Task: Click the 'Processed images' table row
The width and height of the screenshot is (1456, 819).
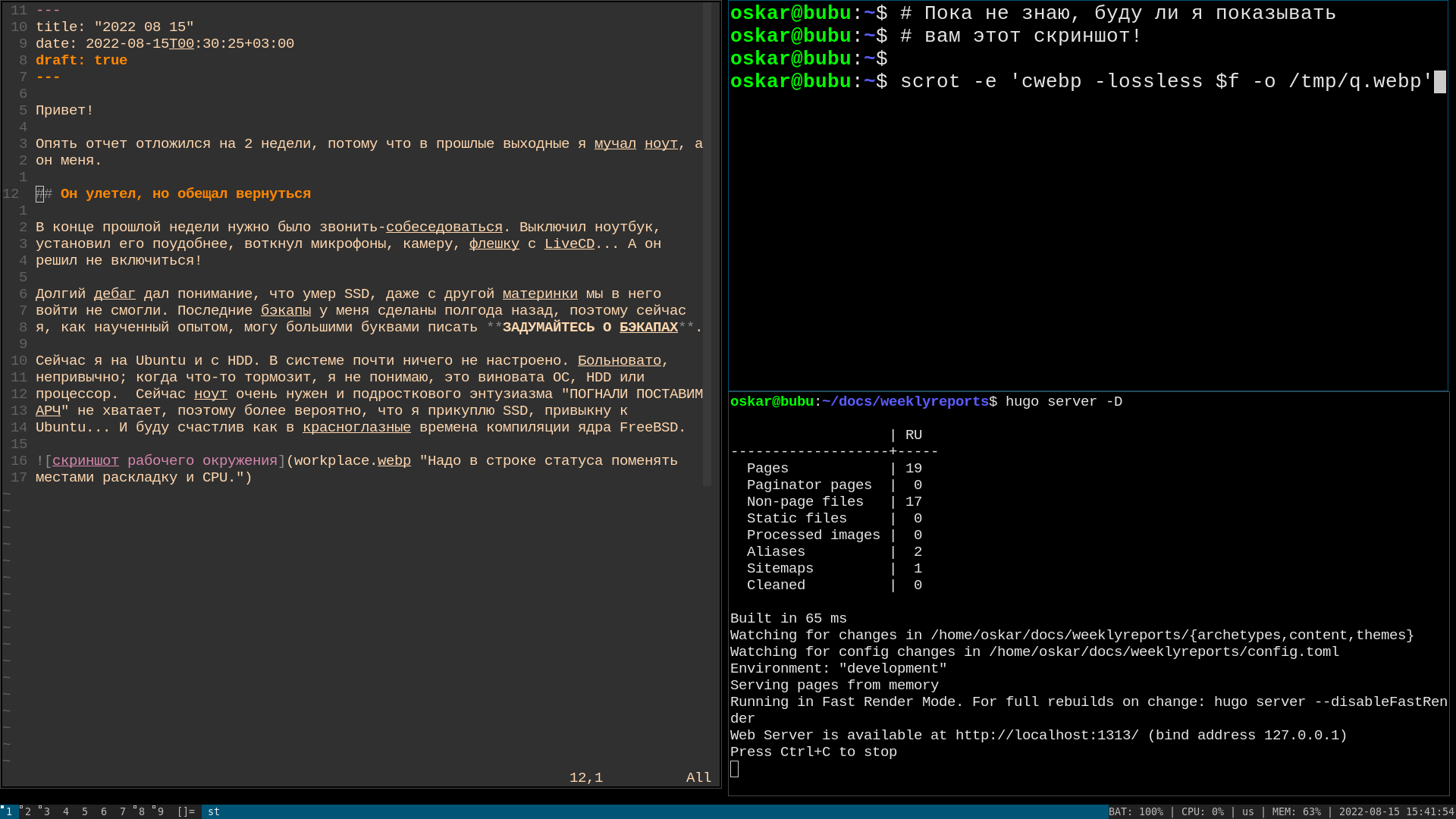Action: click(834, 535)
